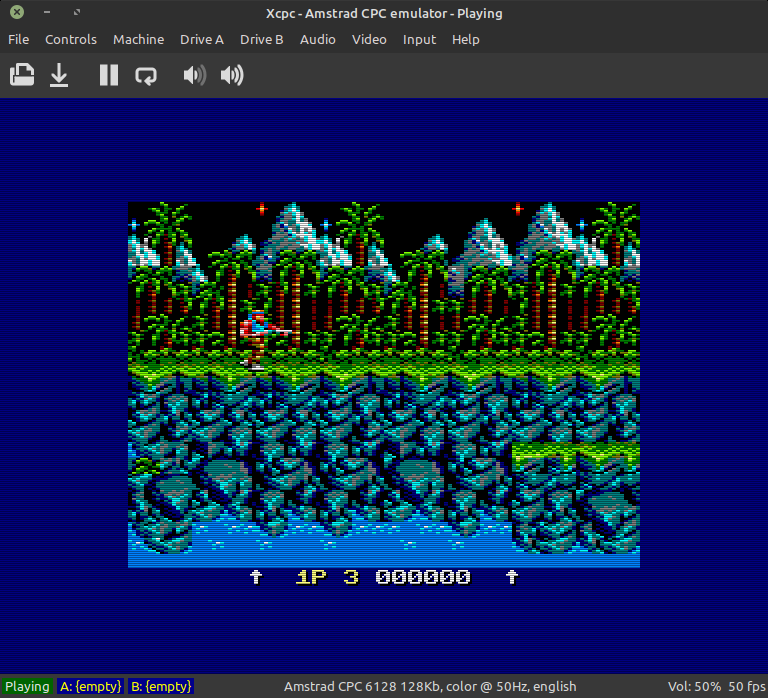Viewport: 768px width, 698px height.
Task: Maximize the Xcpc window
Action: [77, 12]
